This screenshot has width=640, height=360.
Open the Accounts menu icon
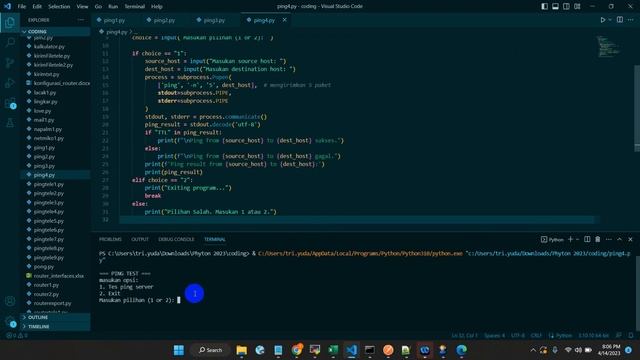click(10, 301)
